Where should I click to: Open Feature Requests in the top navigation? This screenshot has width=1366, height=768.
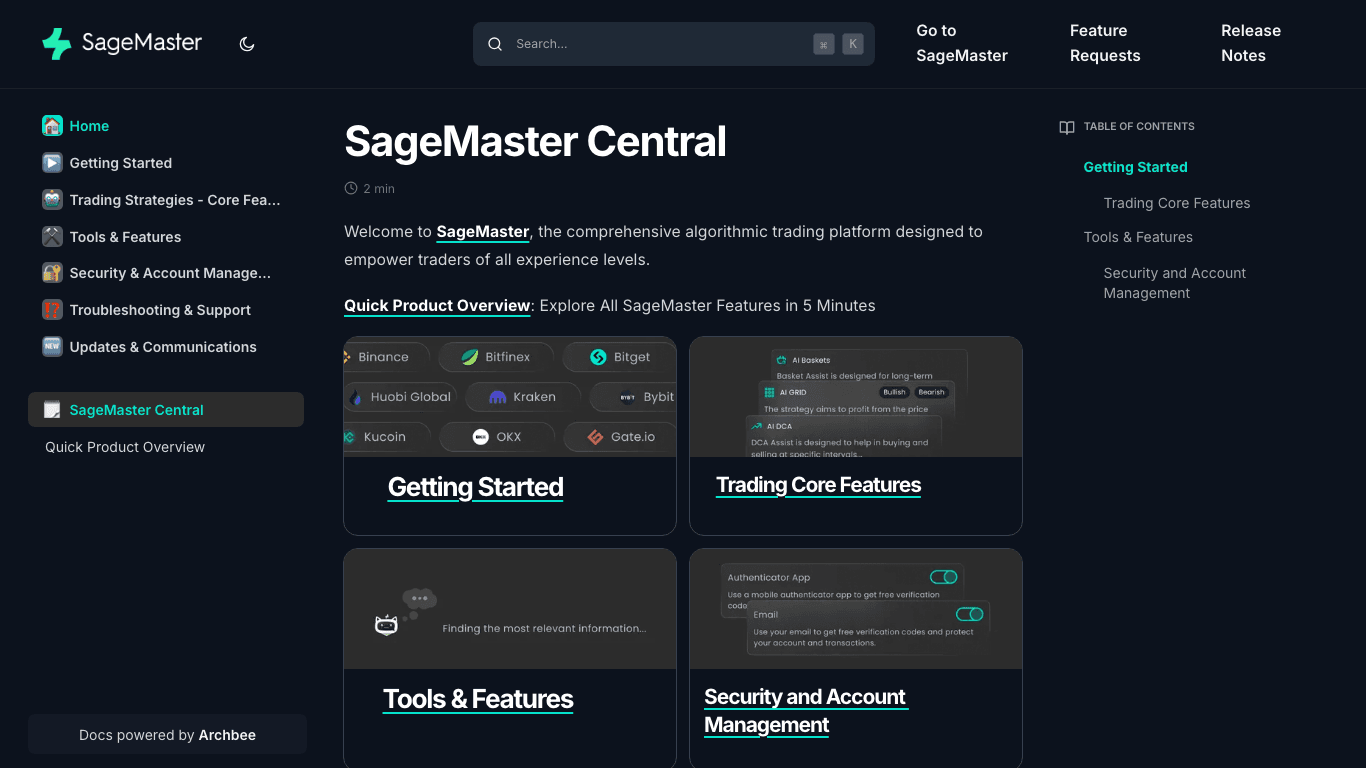[x=1105, y=43]
